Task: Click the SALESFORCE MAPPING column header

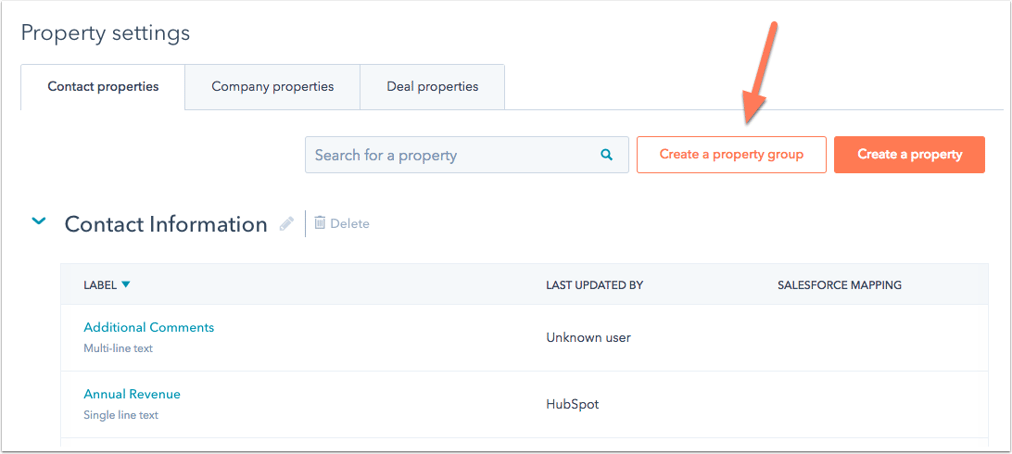Action: [x=839, y=285]
